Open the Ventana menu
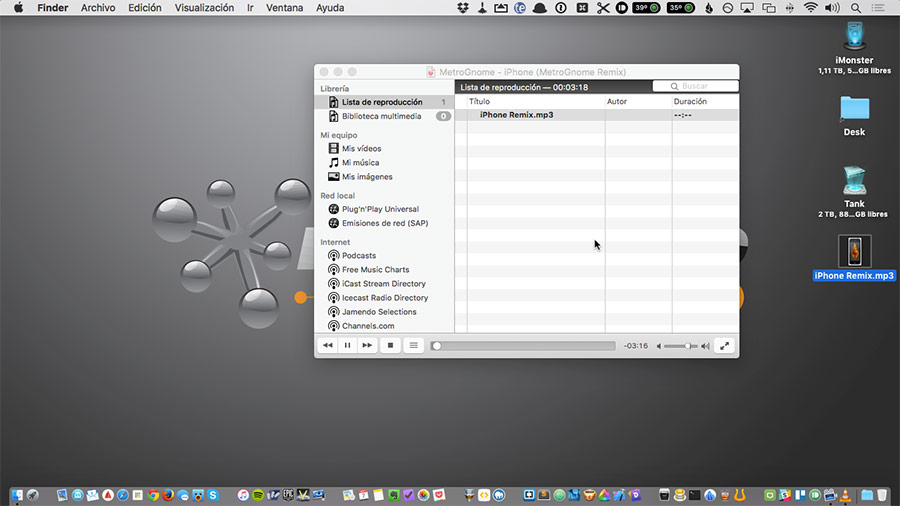 click(x=284, y=8)
